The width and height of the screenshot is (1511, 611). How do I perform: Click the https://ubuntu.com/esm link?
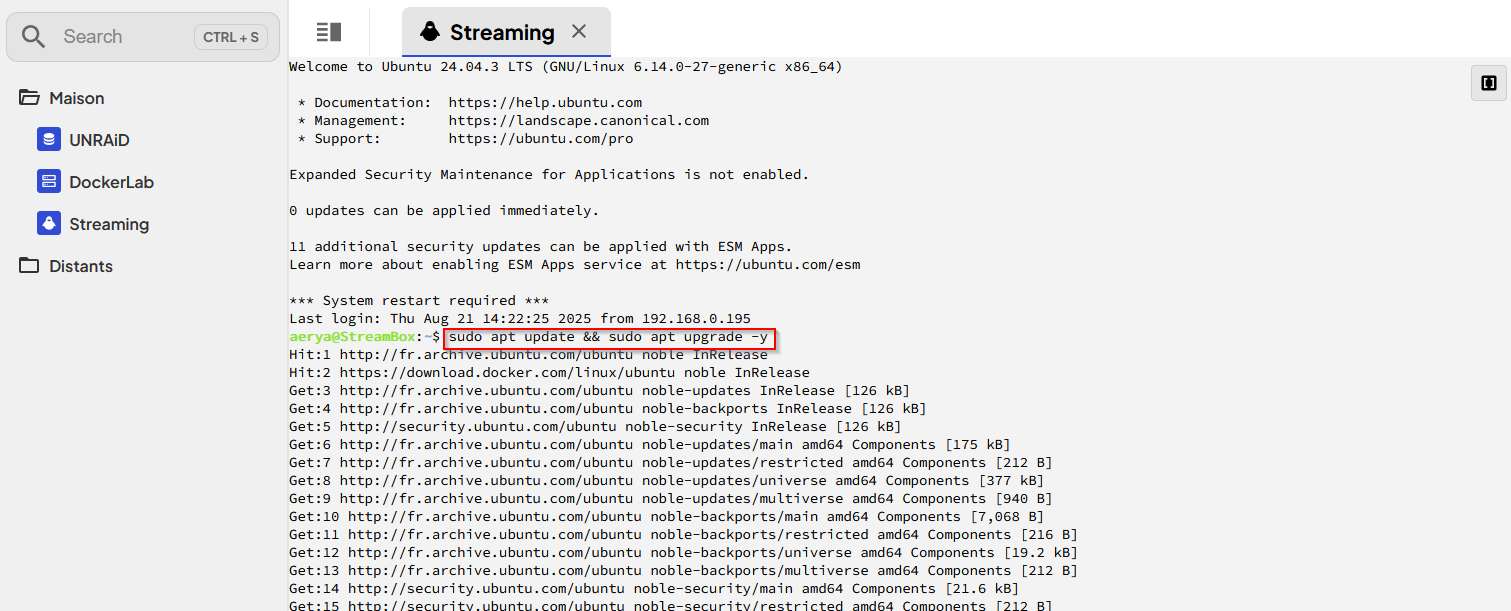click(x=768, y=264)
